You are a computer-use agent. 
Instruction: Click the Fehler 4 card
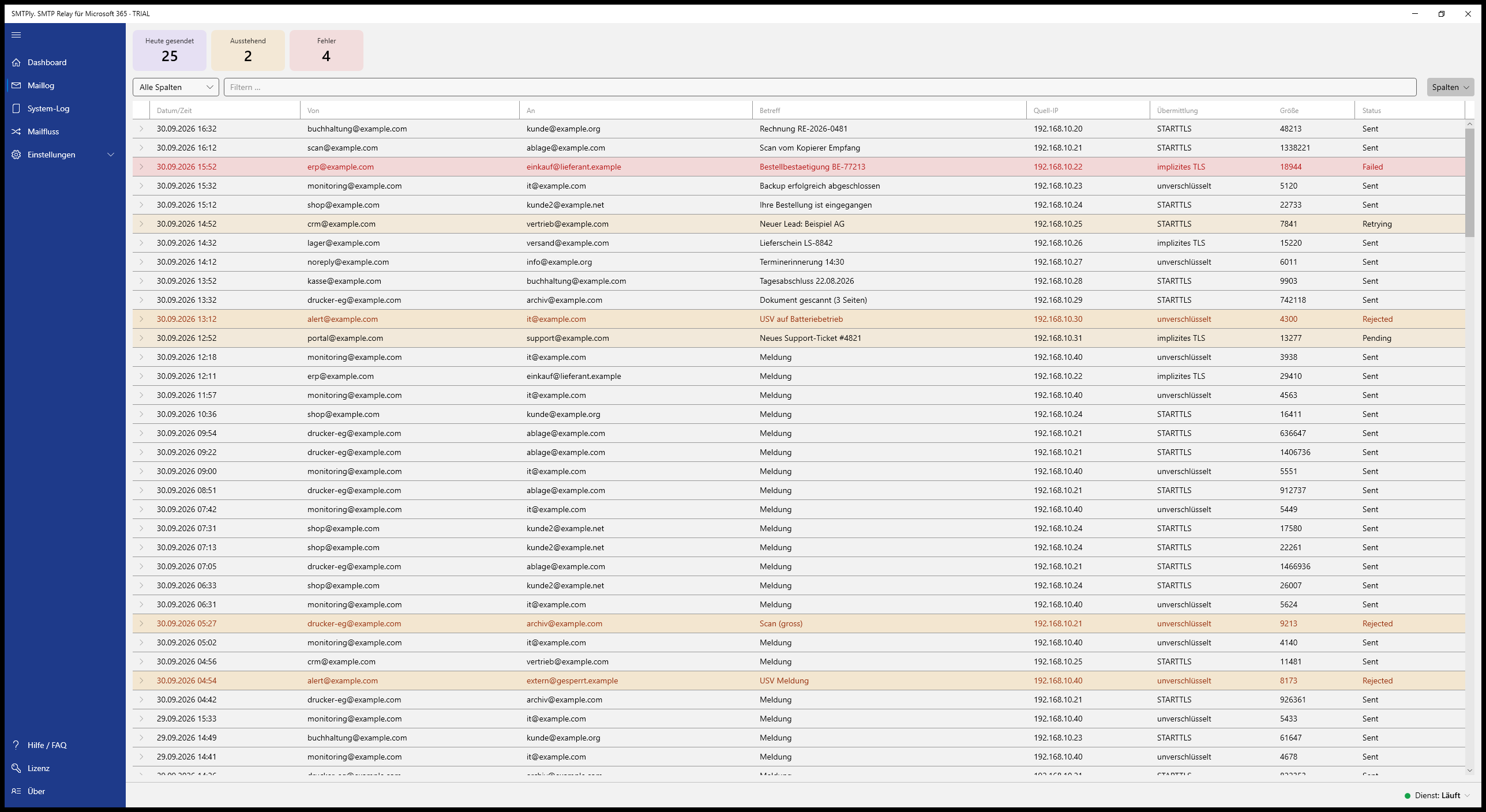click(327, 50)
